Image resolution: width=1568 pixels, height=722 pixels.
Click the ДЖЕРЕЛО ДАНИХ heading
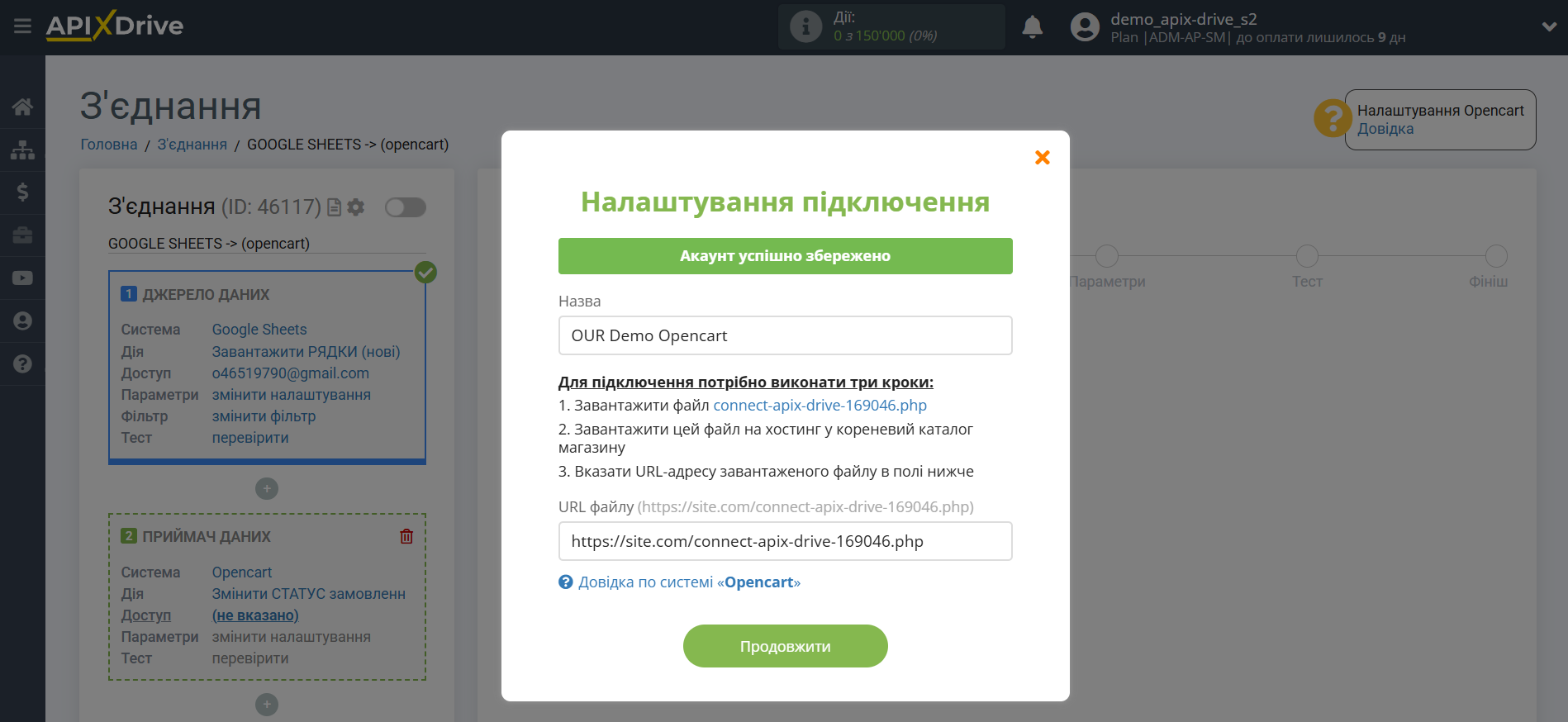(206, 295)
